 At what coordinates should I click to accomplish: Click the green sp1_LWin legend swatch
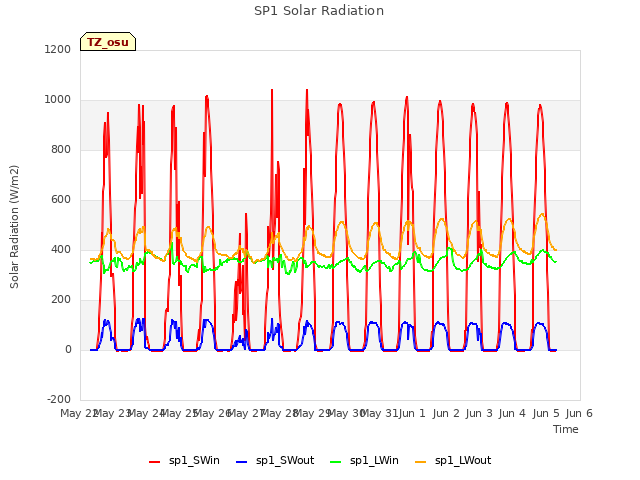click(336, 462)
